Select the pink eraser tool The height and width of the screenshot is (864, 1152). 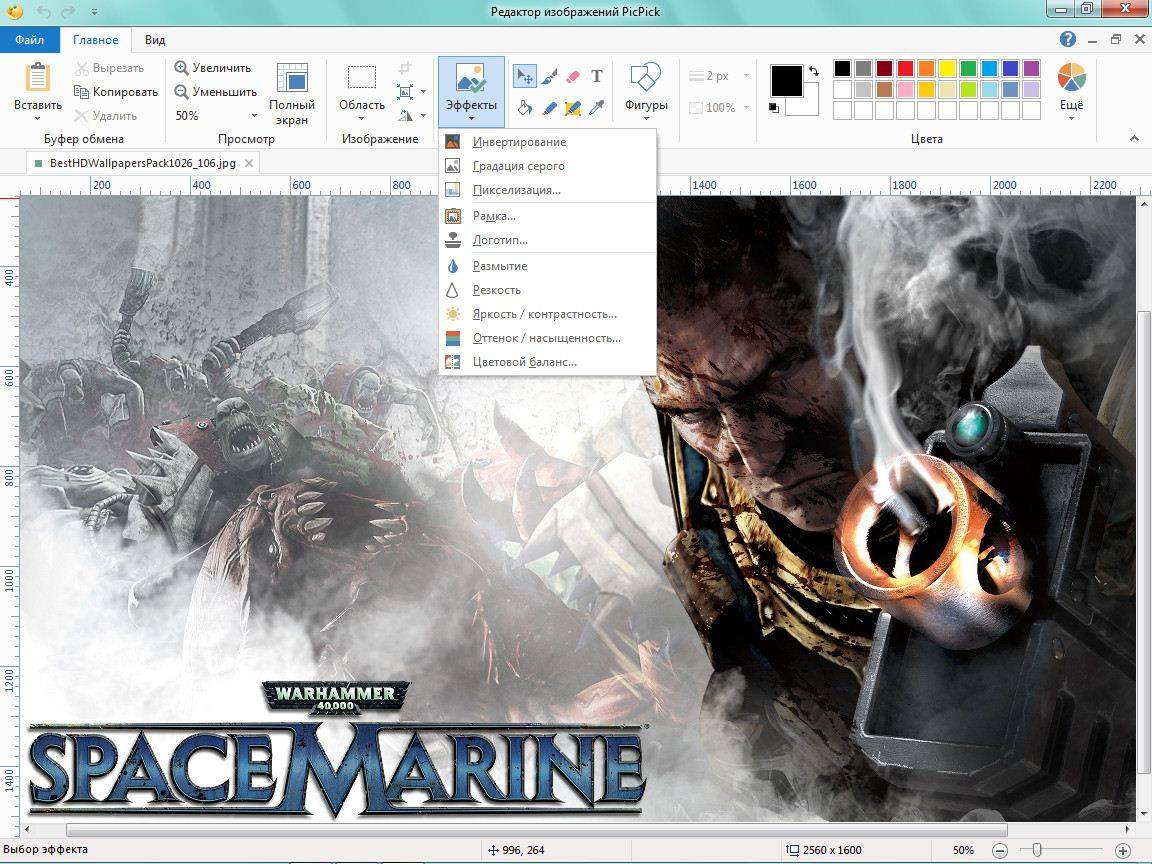(573, 76)
